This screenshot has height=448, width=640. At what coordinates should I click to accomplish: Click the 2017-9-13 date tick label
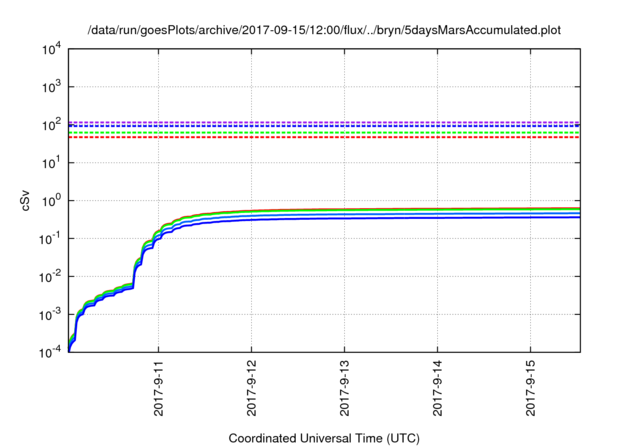344,388
